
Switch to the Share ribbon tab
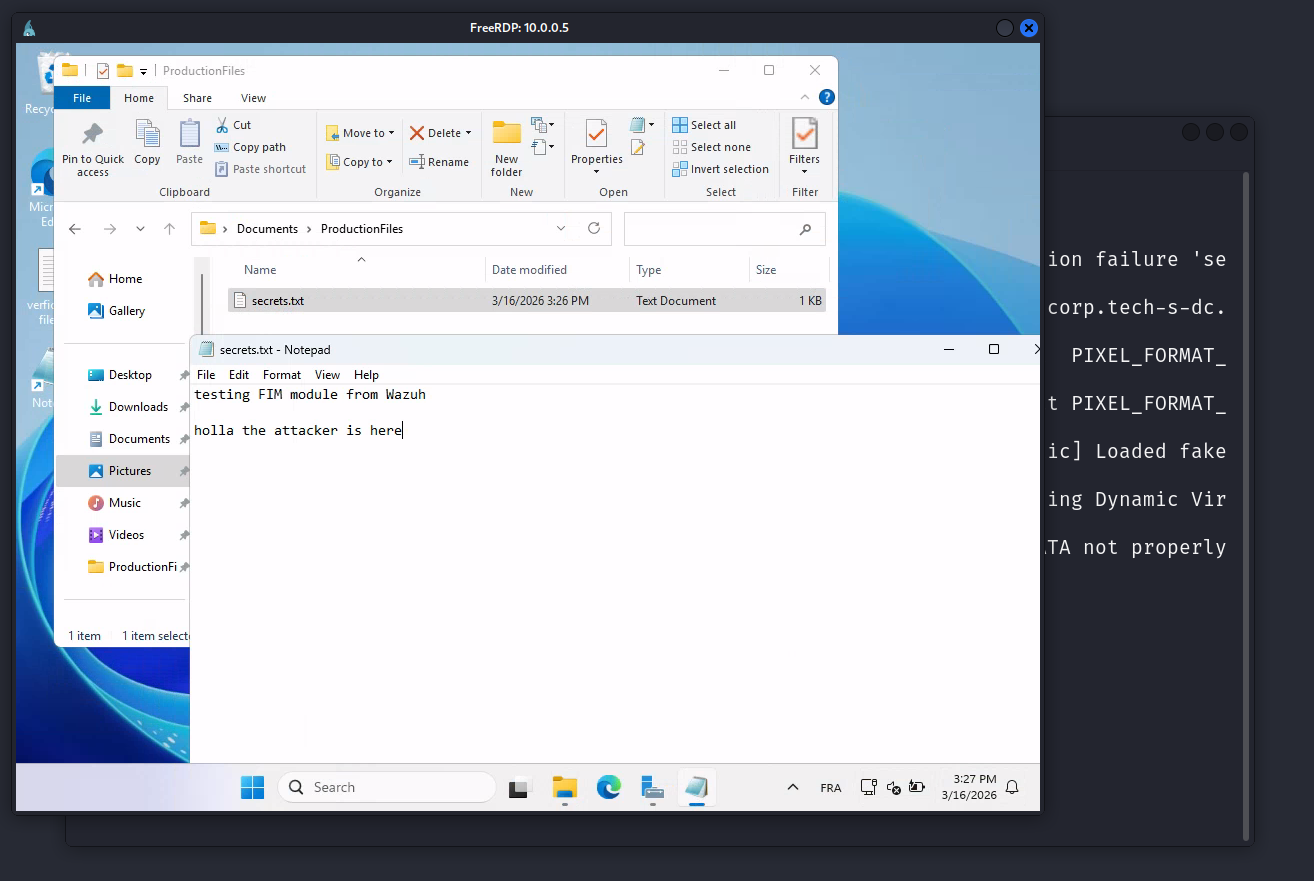click(197, 98)
